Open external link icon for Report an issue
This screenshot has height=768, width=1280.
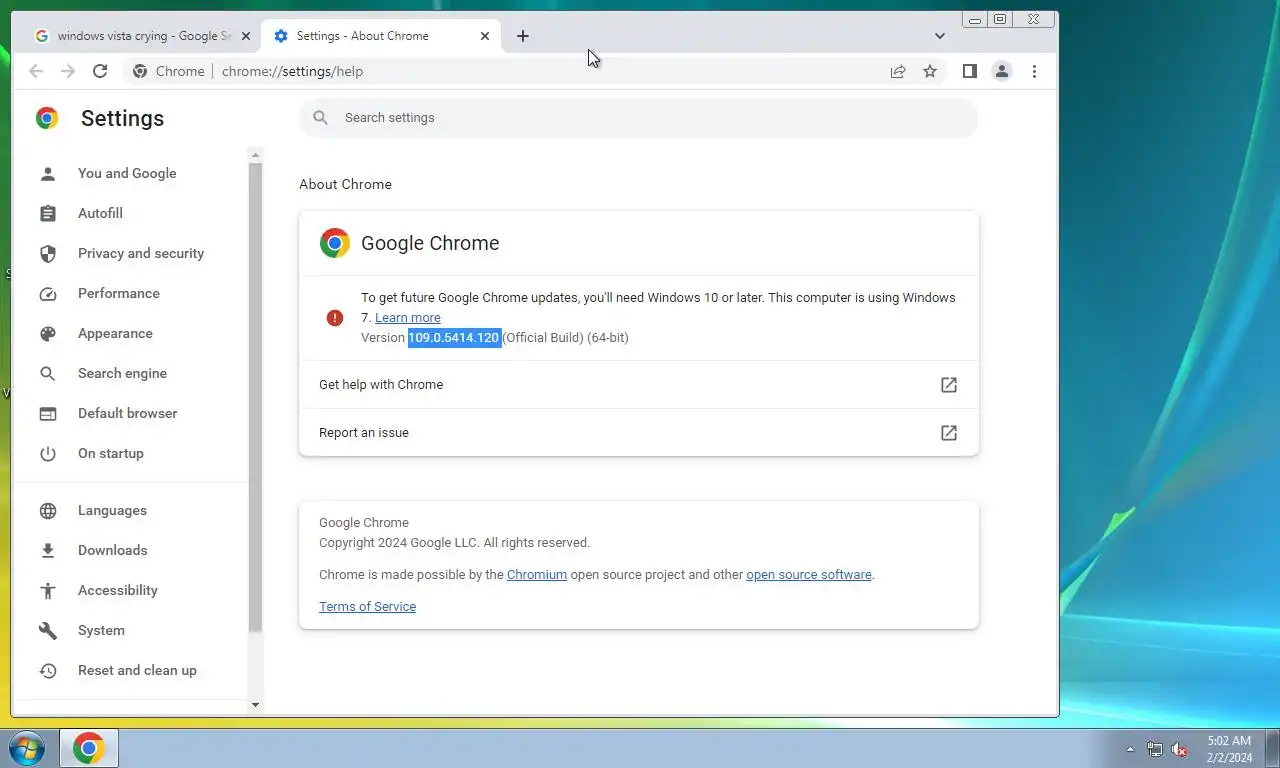949,433
